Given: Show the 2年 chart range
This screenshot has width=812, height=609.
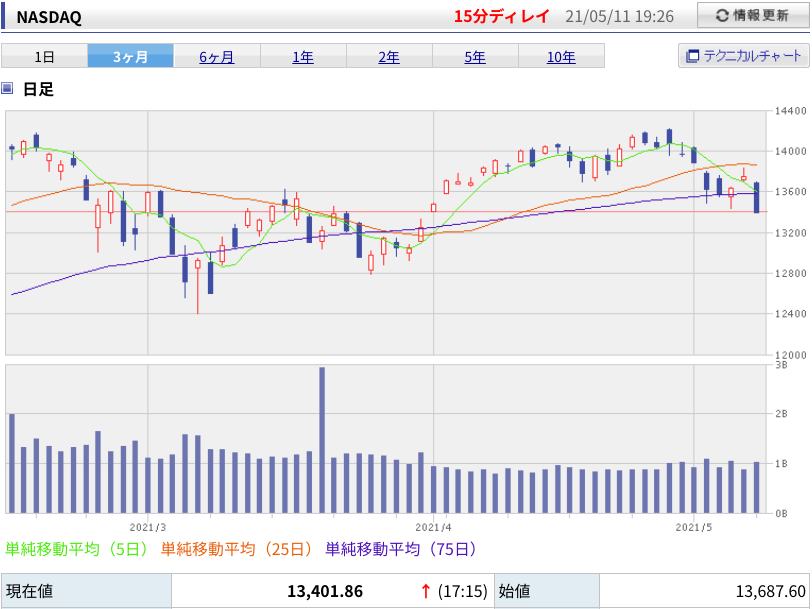Looking at the screenshot, I should pos(389,56).
